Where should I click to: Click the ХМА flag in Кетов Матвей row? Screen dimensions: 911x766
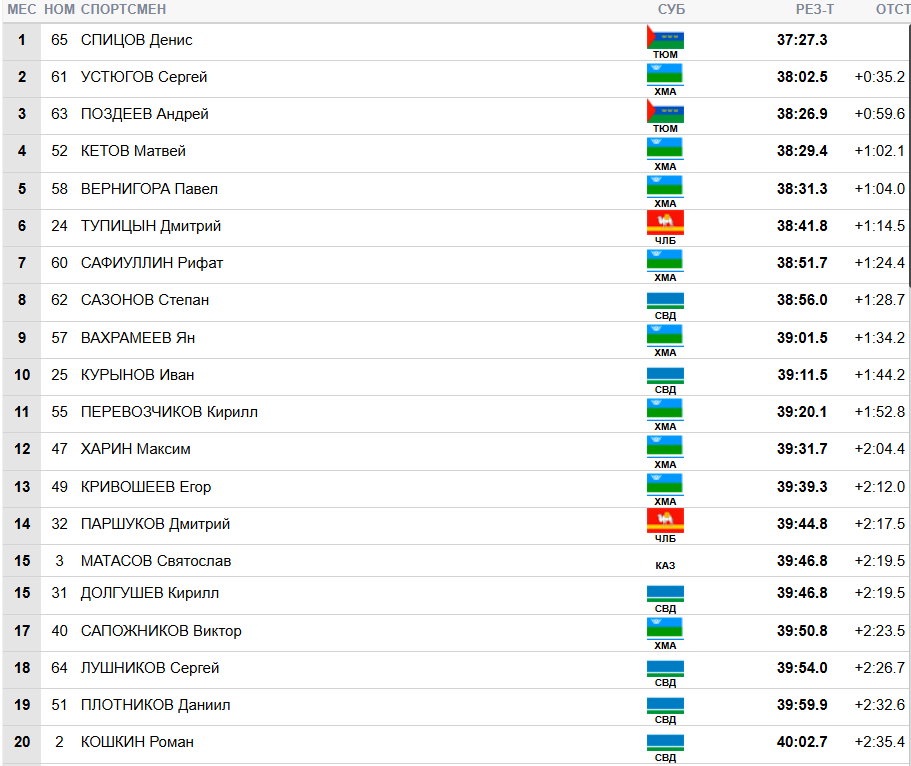665,148
